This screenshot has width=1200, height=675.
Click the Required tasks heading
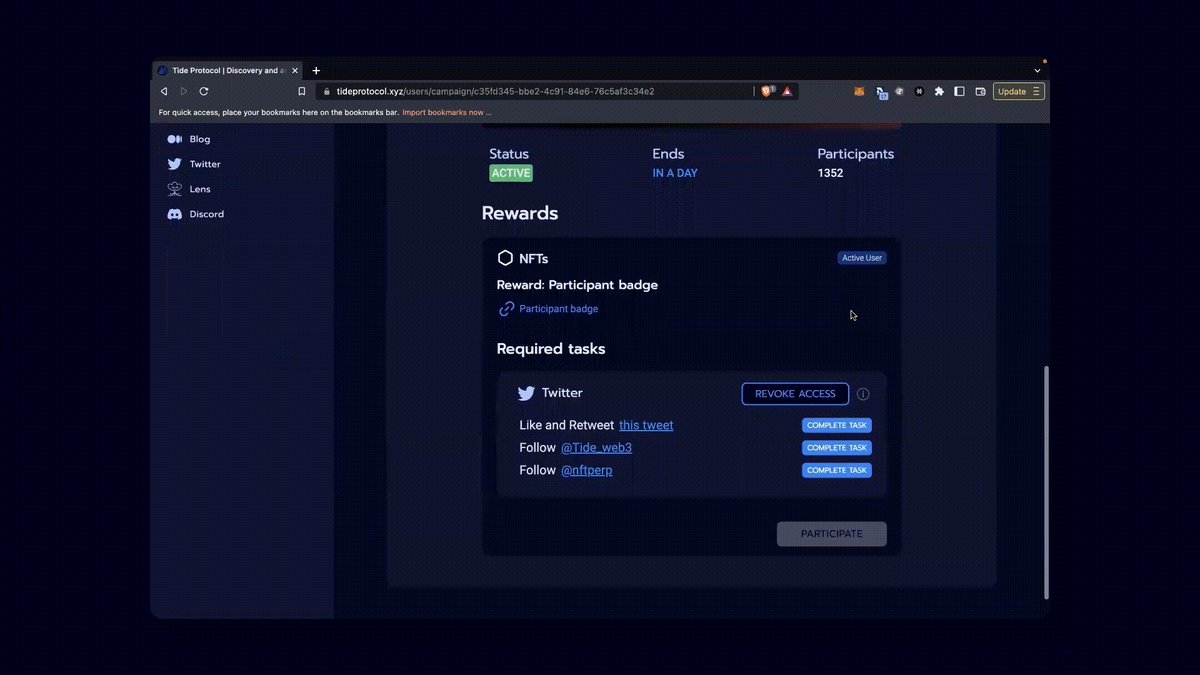[551, 349]
